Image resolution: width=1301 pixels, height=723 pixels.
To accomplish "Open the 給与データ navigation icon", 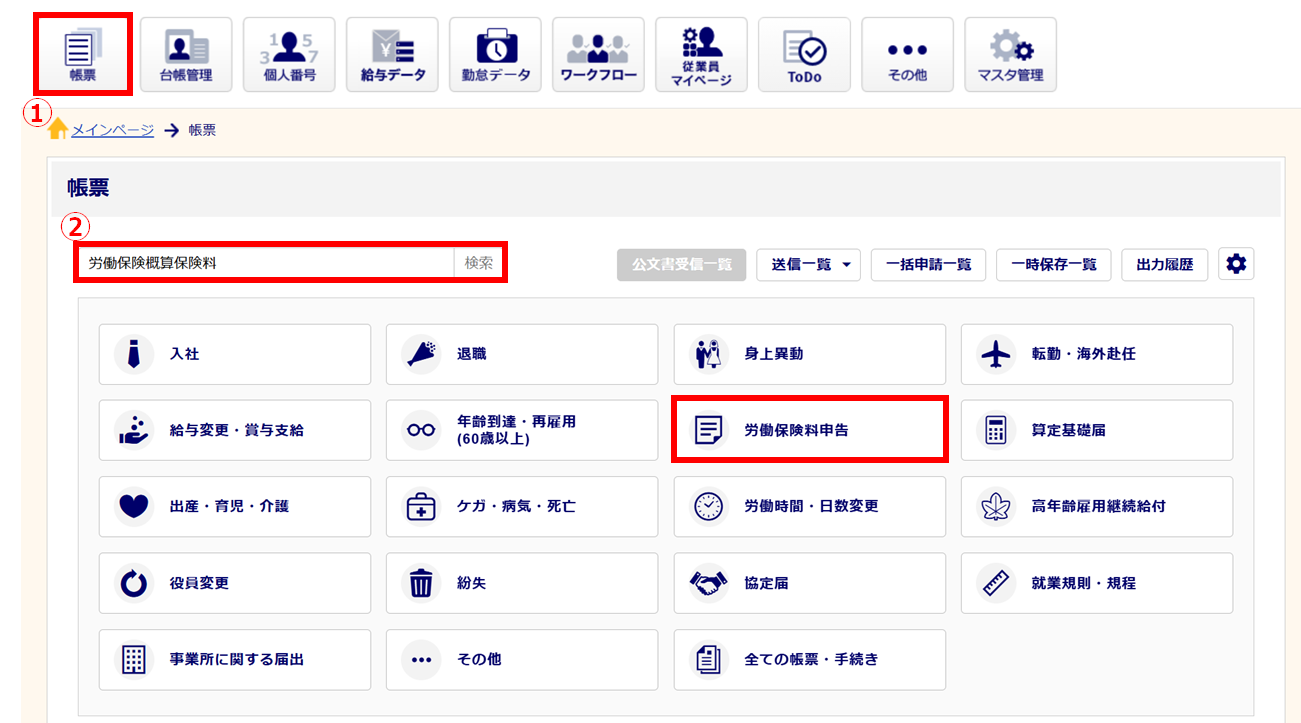I will [x=392, y=54].
